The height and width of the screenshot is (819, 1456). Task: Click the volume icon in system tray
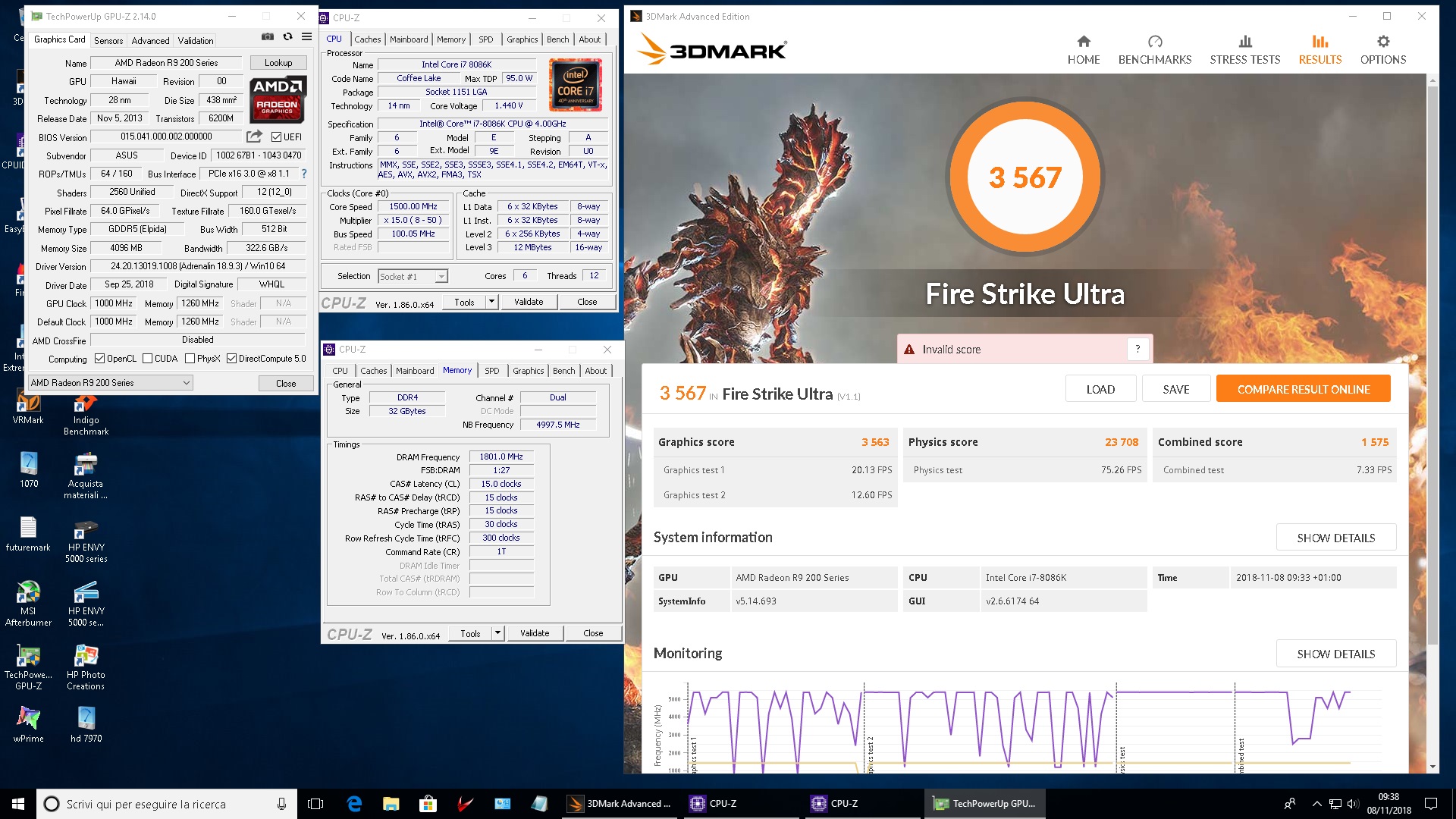click(1353, 804)
